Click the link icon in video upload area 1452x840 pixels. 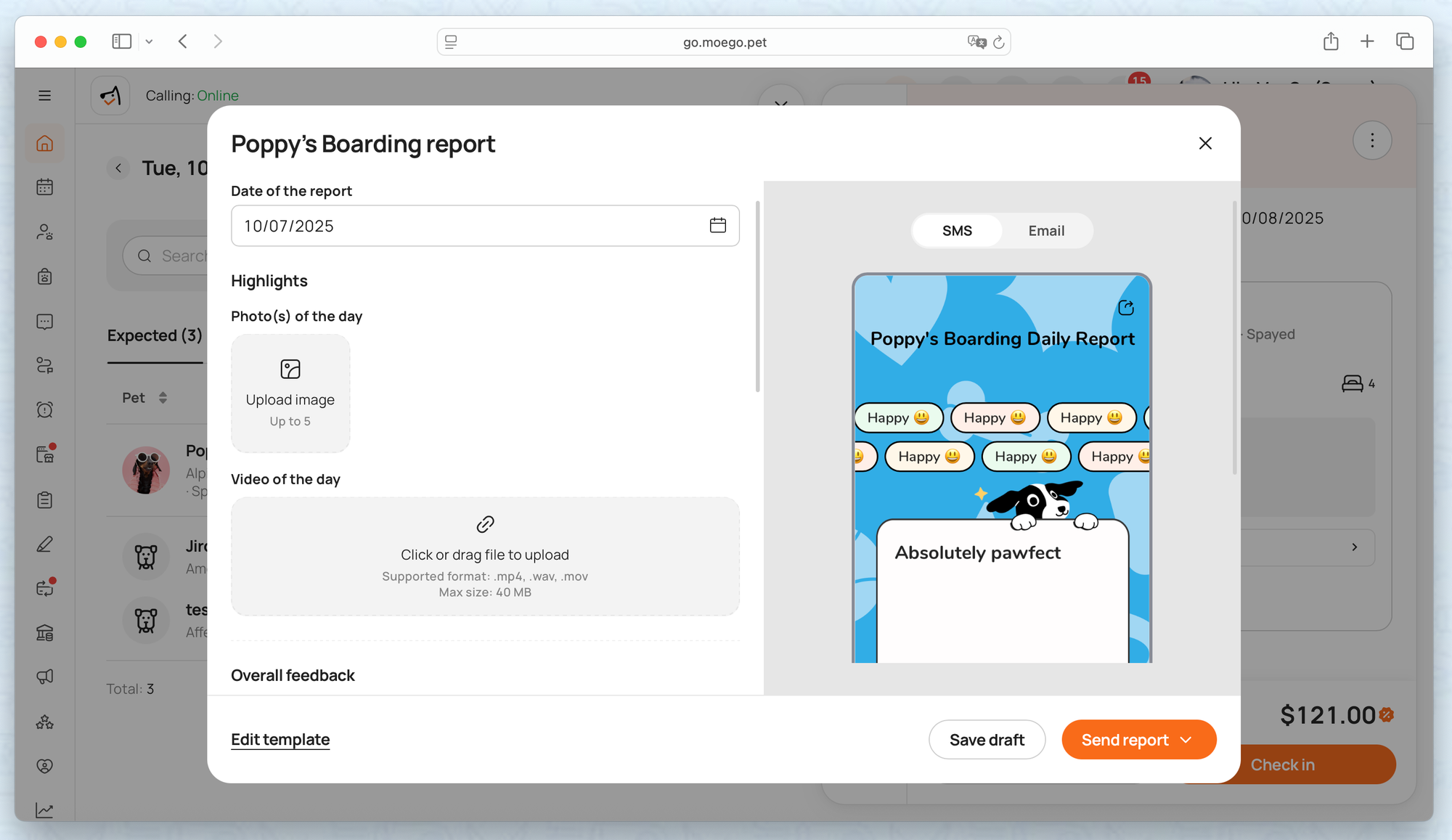[x=485, y=524]
